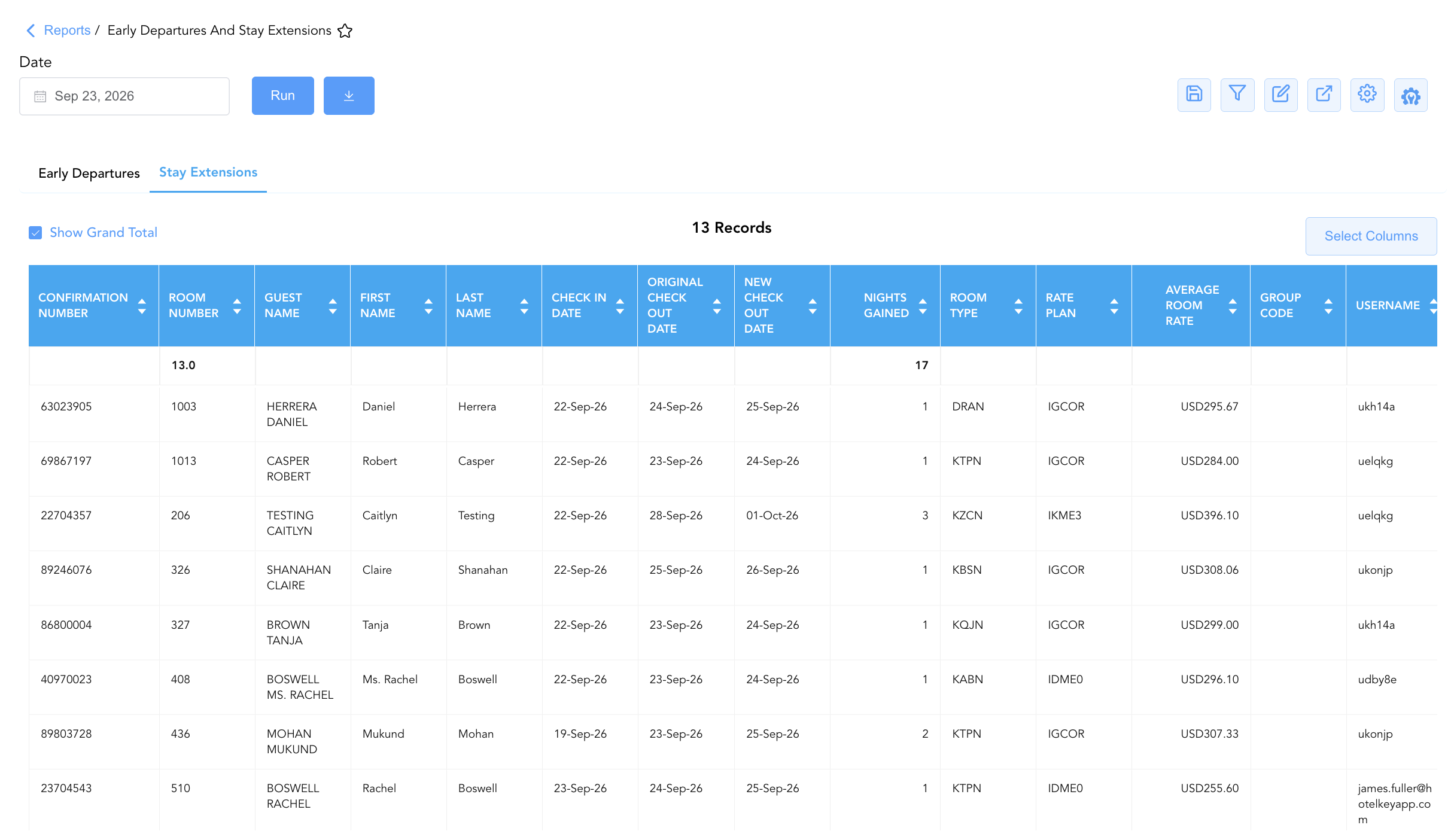Click the calendar icon in date field
This screenshot has height=840, width=1454.
point(40,96)
